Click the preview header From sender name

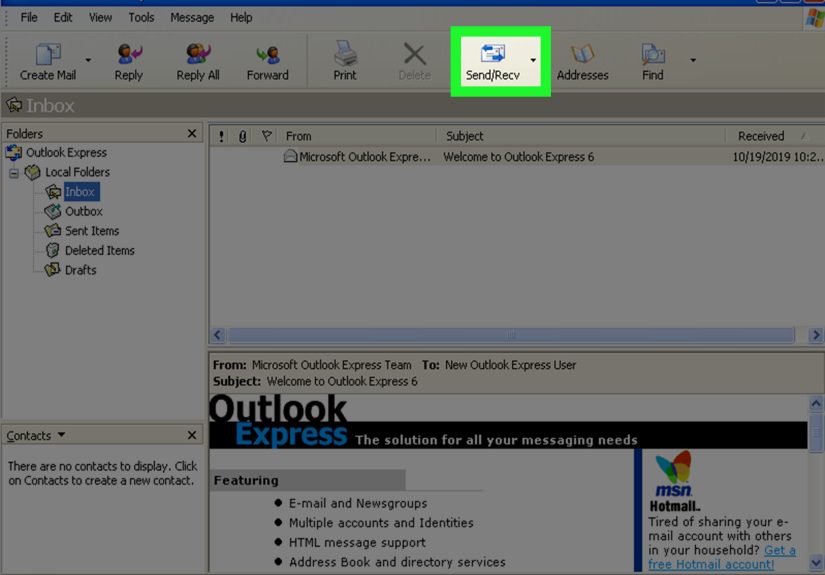331,365
